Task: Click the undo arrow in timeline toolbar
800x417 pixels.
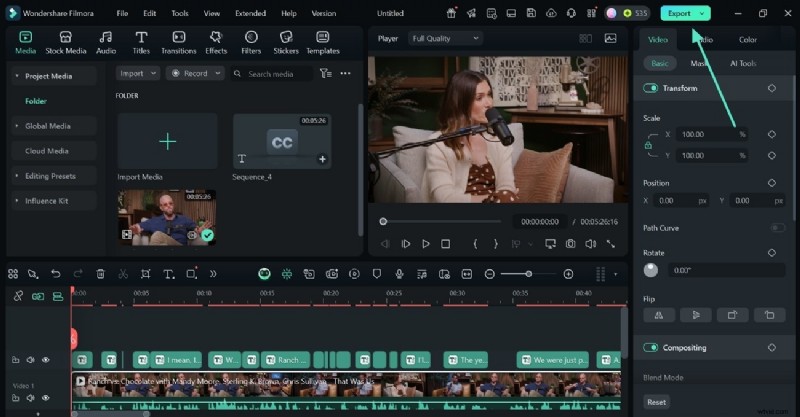Action: point(56,274)
